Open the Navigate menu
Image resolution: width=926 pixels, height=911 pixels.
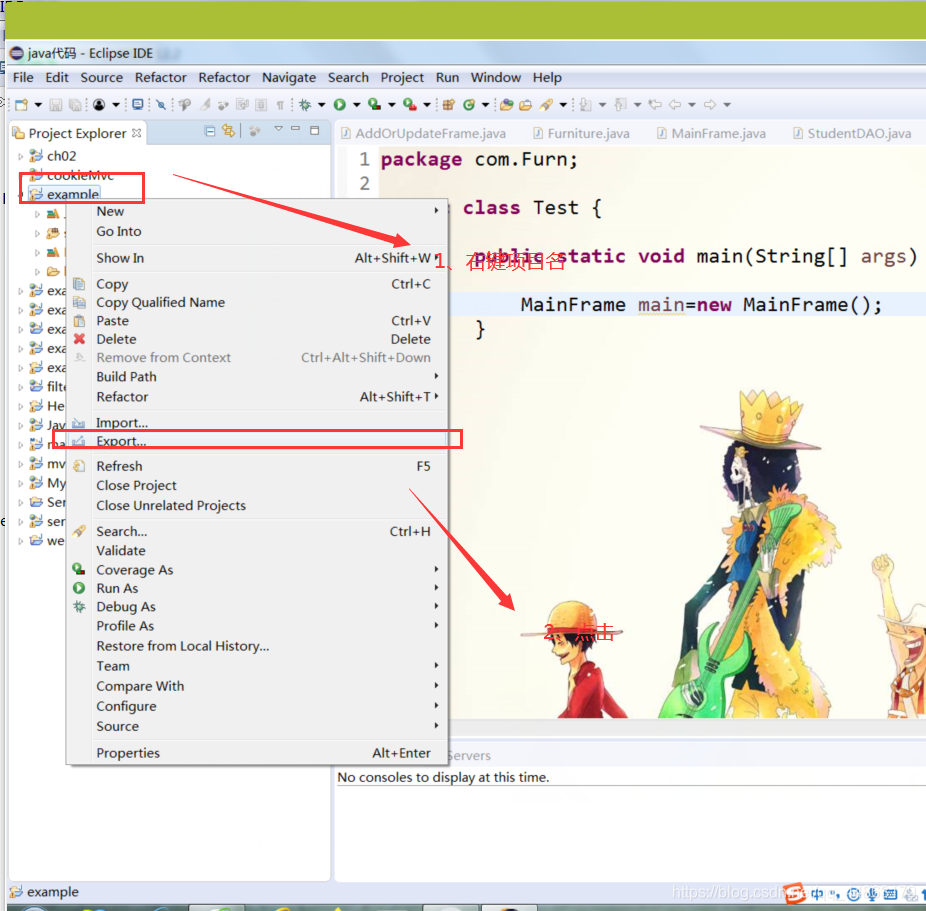tap(289, 77)
